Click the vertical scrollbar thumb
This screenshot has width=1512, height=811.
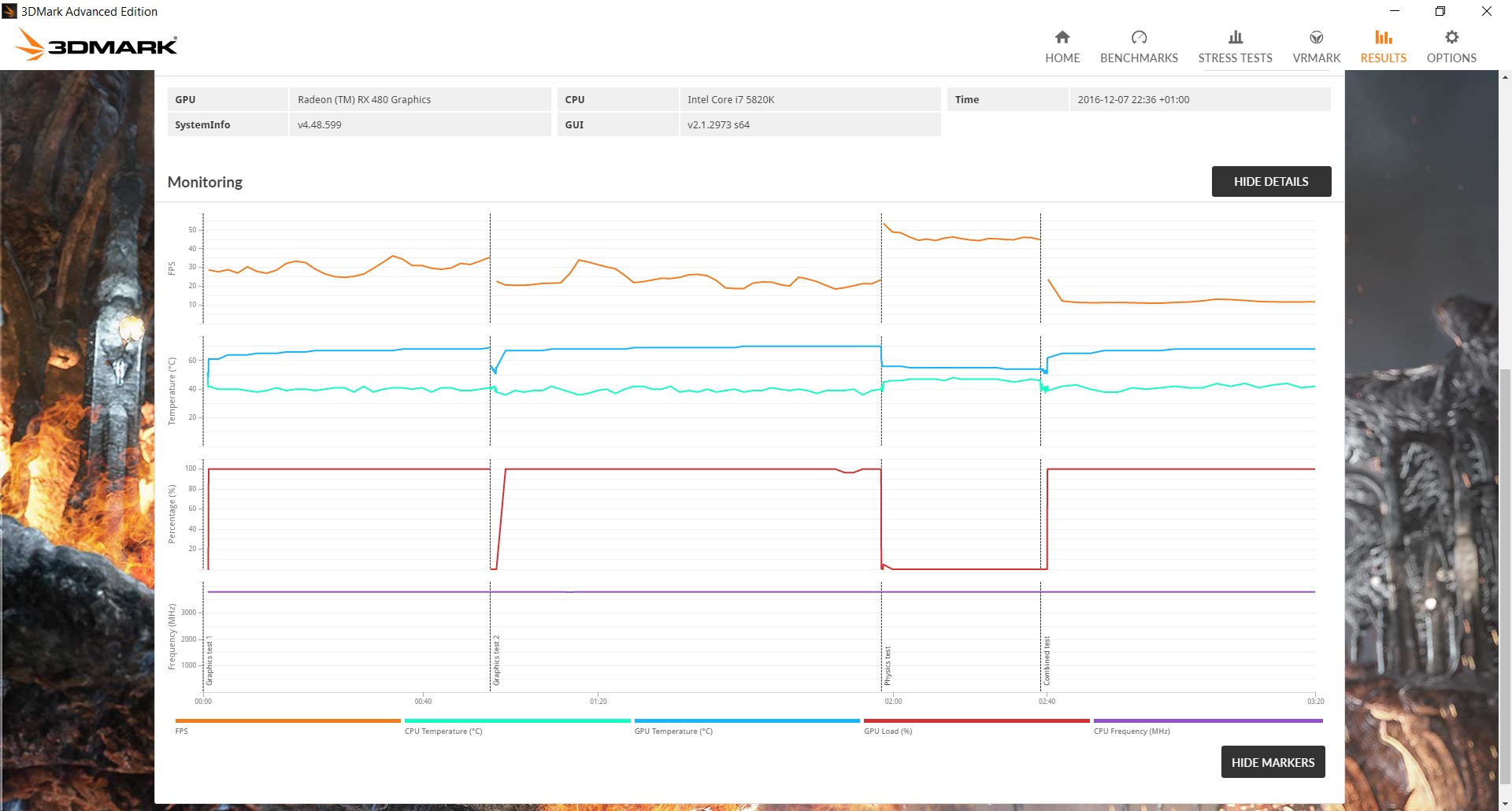pyautogui.click(x=1505, y=575)
